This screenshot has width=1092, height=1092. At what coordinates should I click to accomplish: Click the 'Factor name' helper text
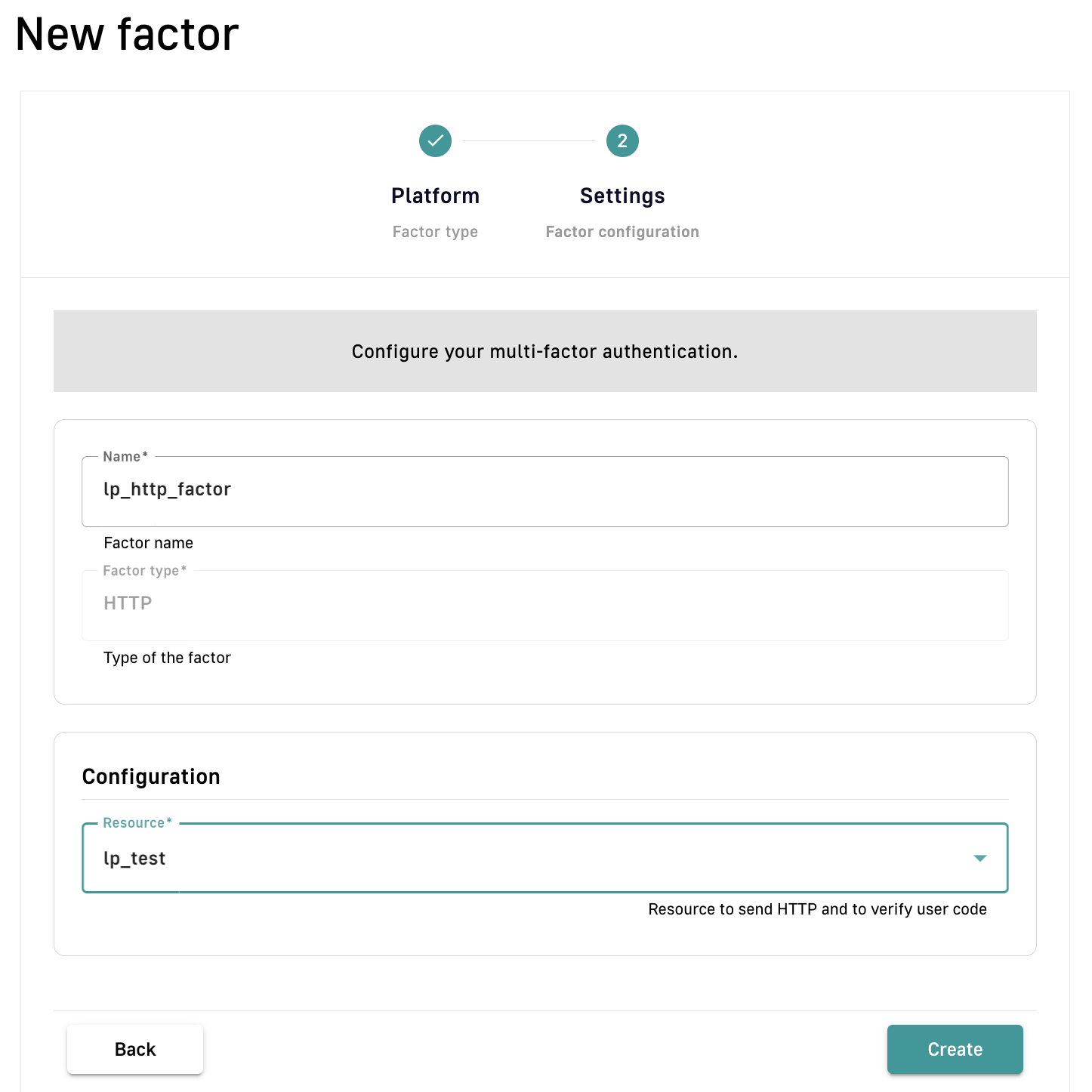(x=149, y=543)
